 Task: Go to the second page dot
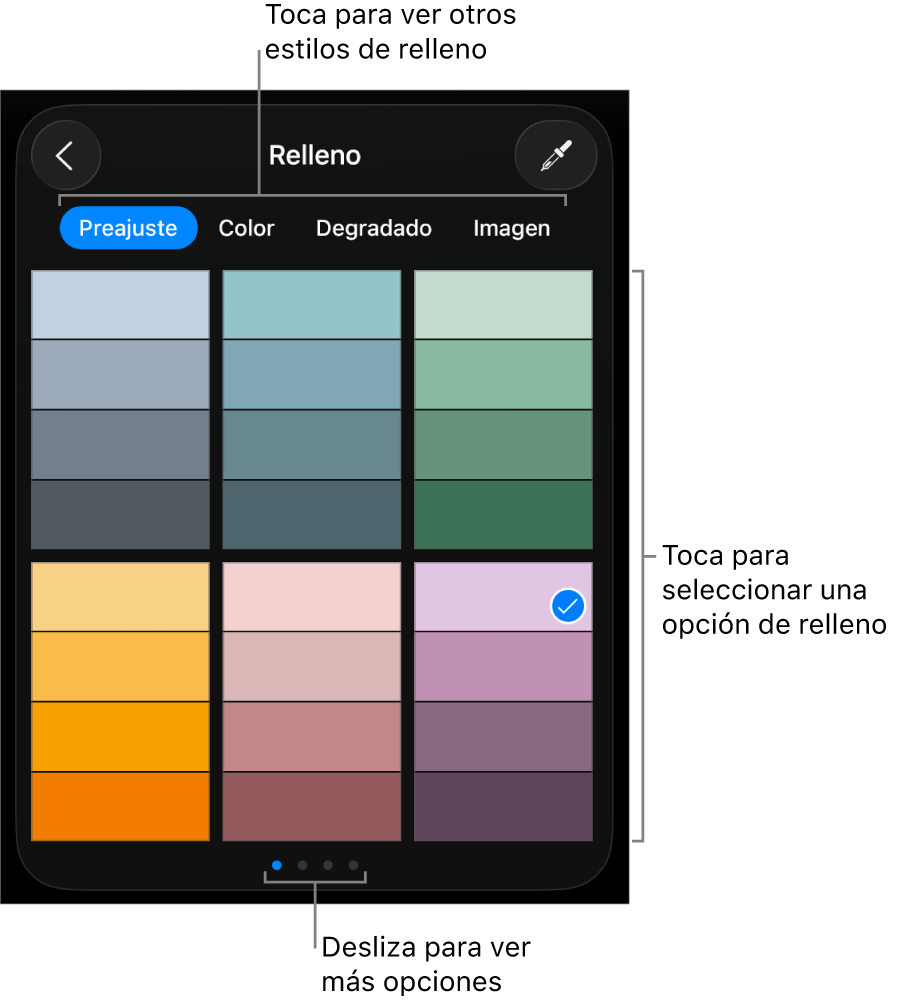[302, 865]
